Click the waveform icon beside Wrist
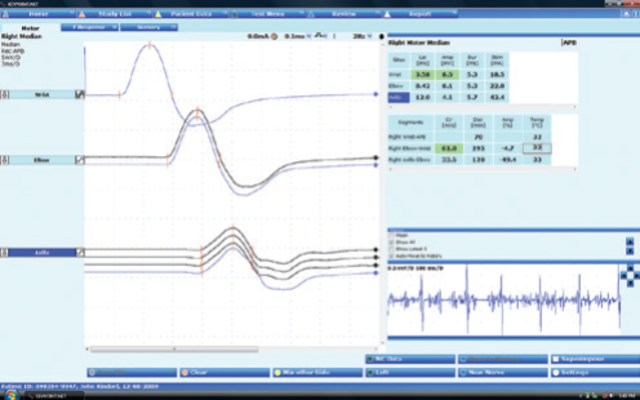The height and width of the screenshot is (400, 640). click(79, 95)
